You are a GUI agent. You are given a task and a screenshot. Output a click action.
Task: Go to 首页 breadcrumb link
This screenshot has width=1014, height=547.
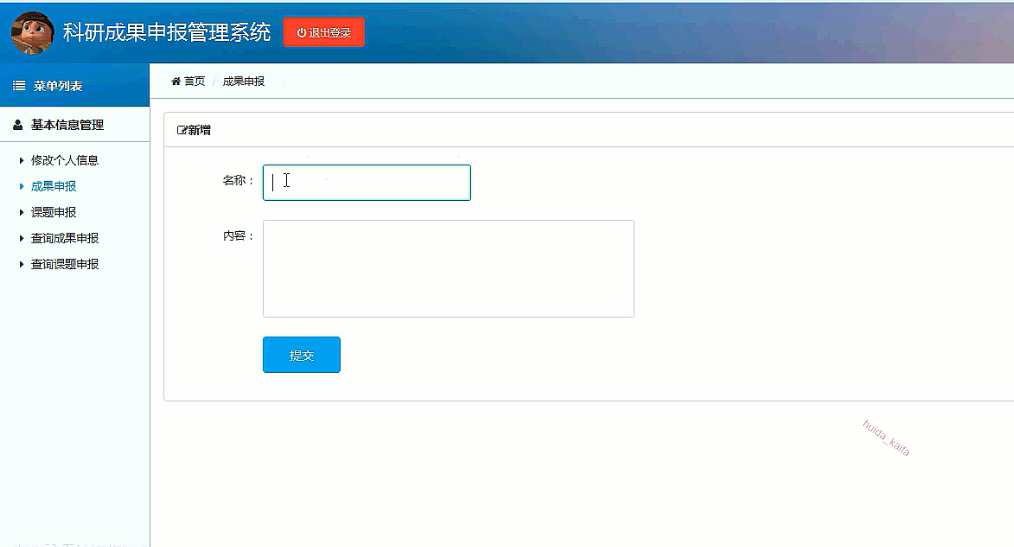pos(195,81)
